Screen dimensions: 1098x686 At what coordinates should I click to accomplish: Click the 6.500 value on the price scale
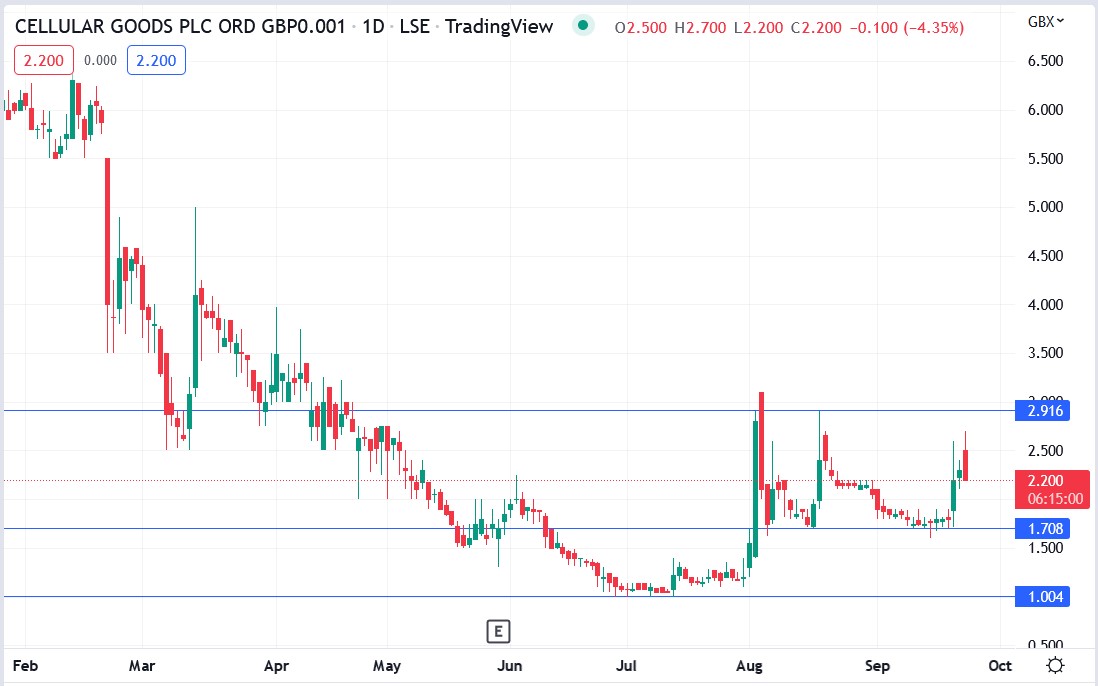click(x=1043, y=60)
